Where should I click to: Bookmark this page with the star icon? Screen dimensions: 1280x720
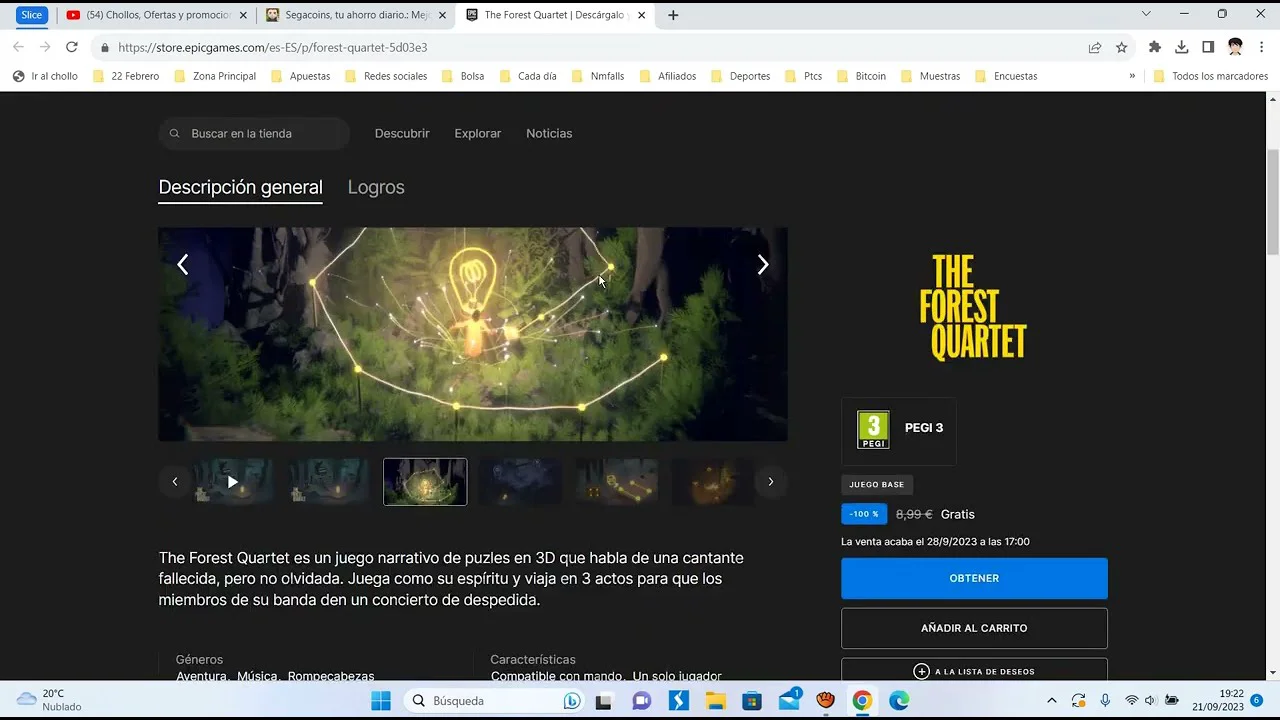(x=1122, y=47)
